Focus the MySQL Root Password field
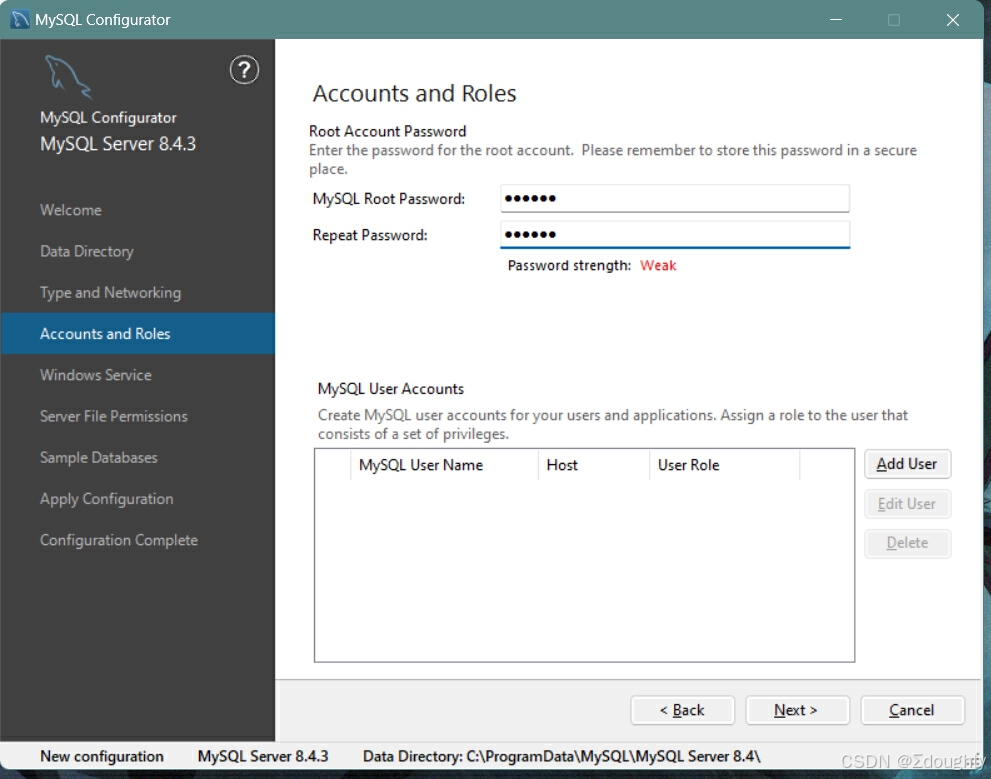This screenshot has height=779, width=991. pyautogui.click(x=674, y=198)
